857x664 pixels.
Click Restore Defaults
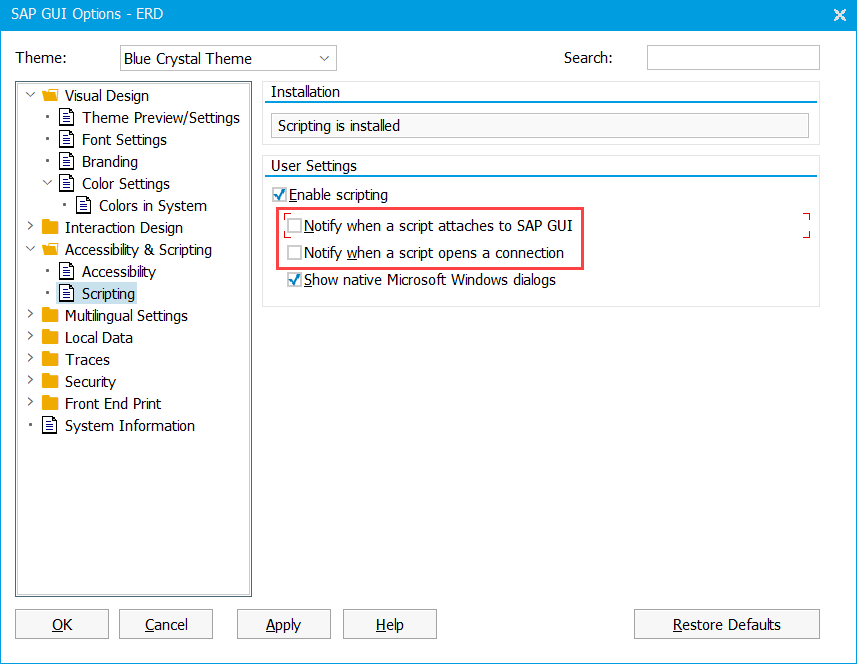(x=726, y=624)
